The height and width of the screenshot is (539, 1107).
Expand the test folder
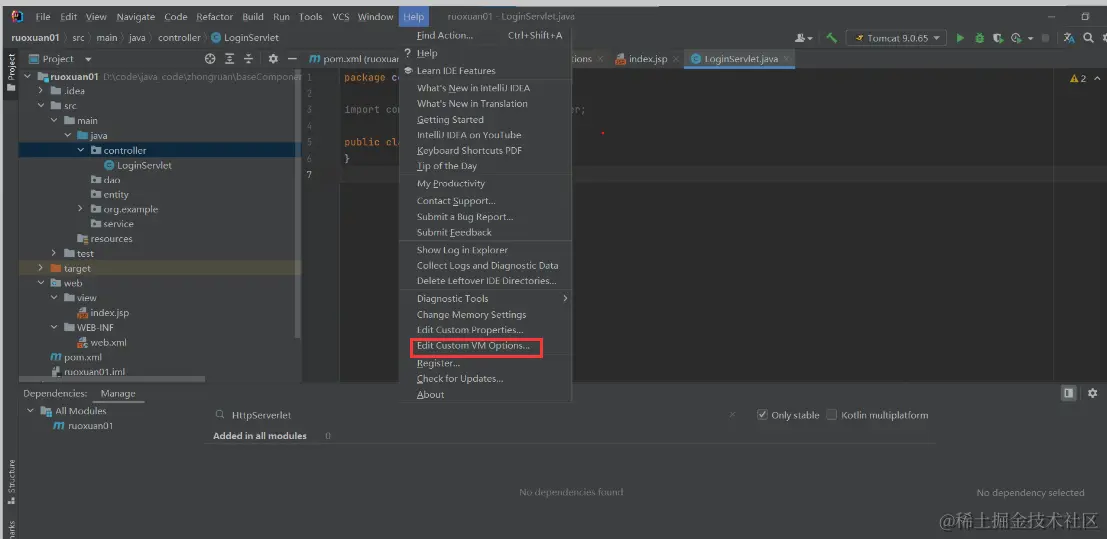pos(55,254)
